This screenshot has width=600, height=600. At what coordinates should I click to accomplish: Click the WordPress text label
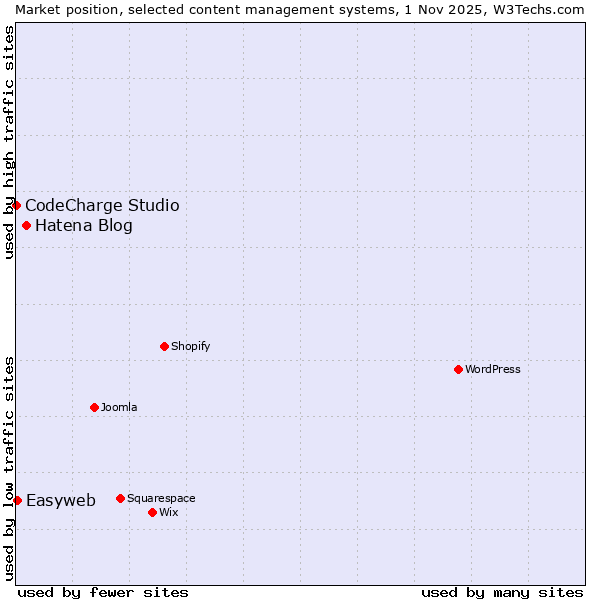click(x=493, y=370)
